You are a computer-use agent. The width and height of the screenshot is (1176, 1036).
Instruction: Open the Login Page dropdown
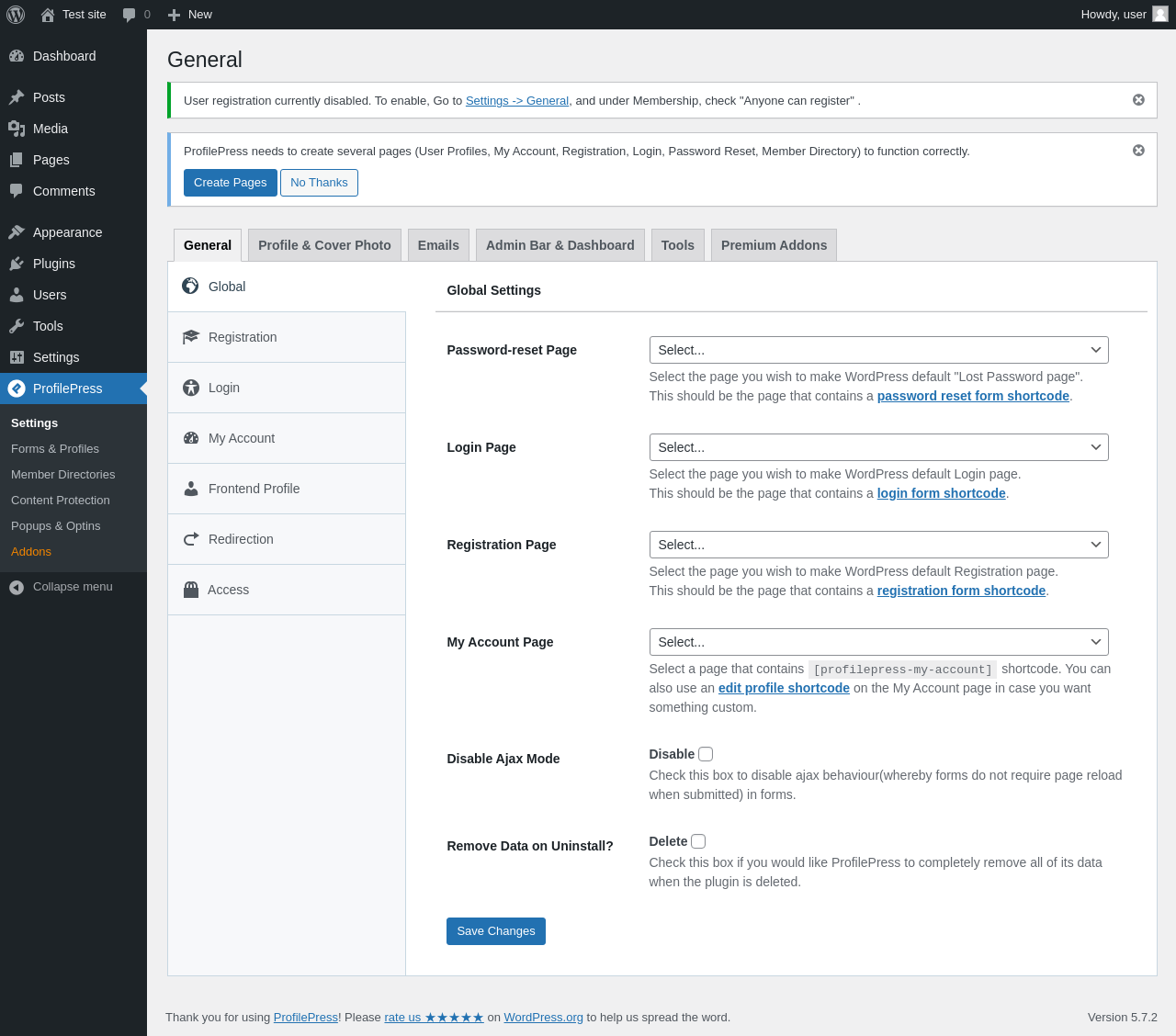[x=879, y=447]
